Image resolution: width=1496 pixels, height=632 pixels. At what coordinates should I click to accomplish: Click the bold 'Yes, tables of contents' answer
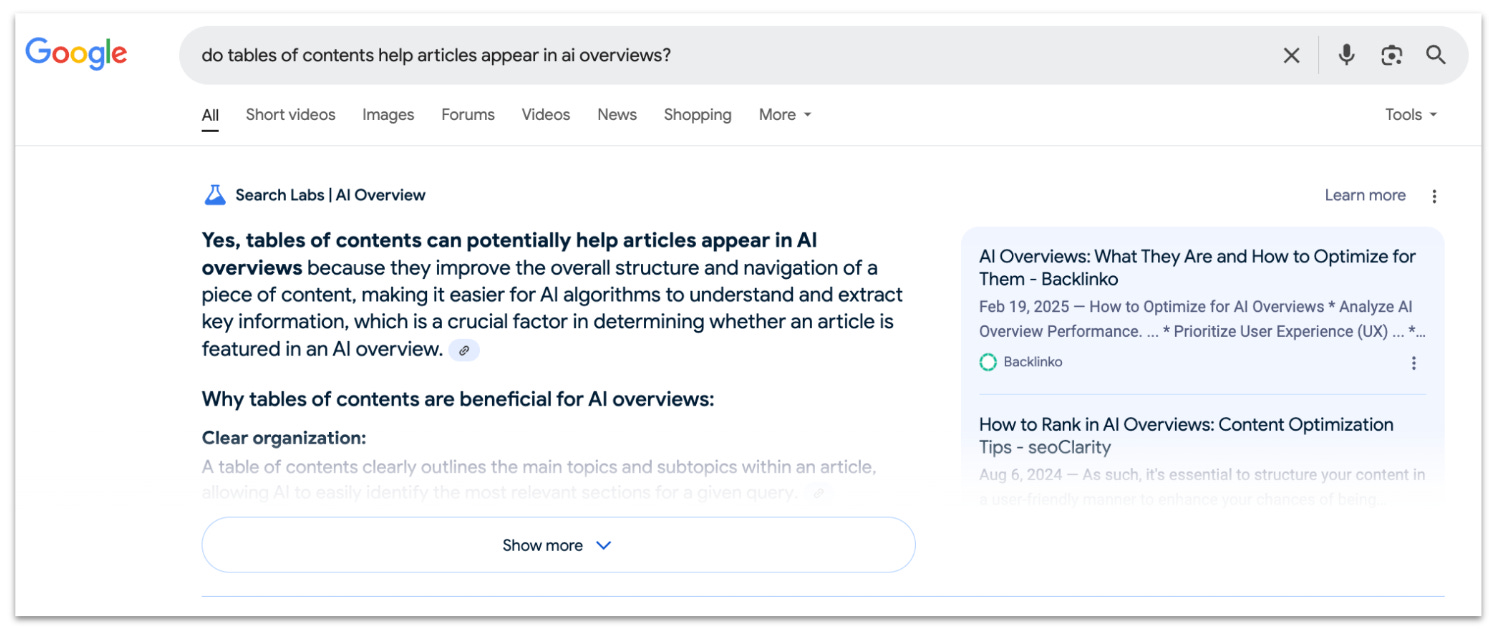[510, 254]
